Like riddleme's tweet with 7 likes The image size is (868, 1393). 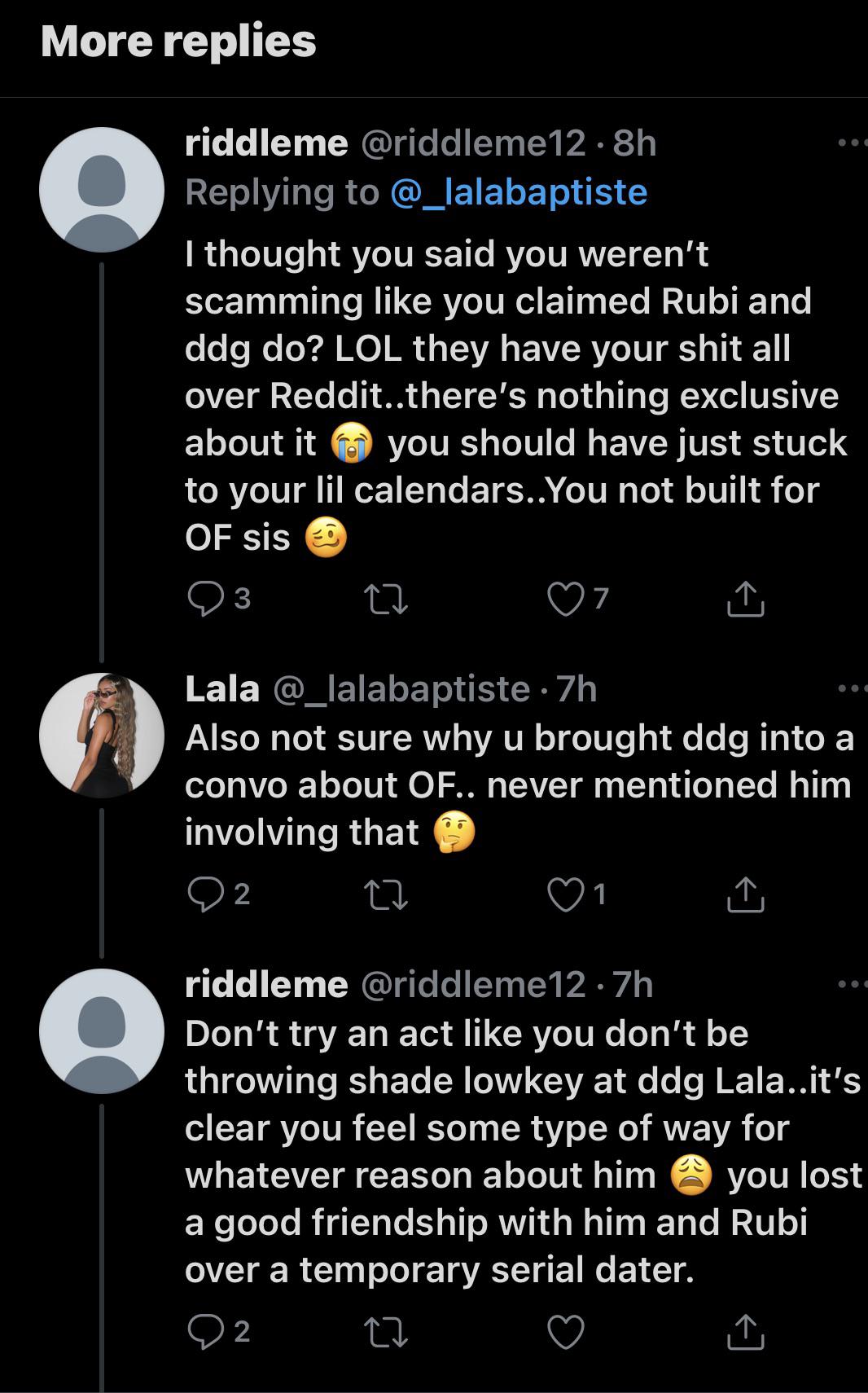click(565, 600)
